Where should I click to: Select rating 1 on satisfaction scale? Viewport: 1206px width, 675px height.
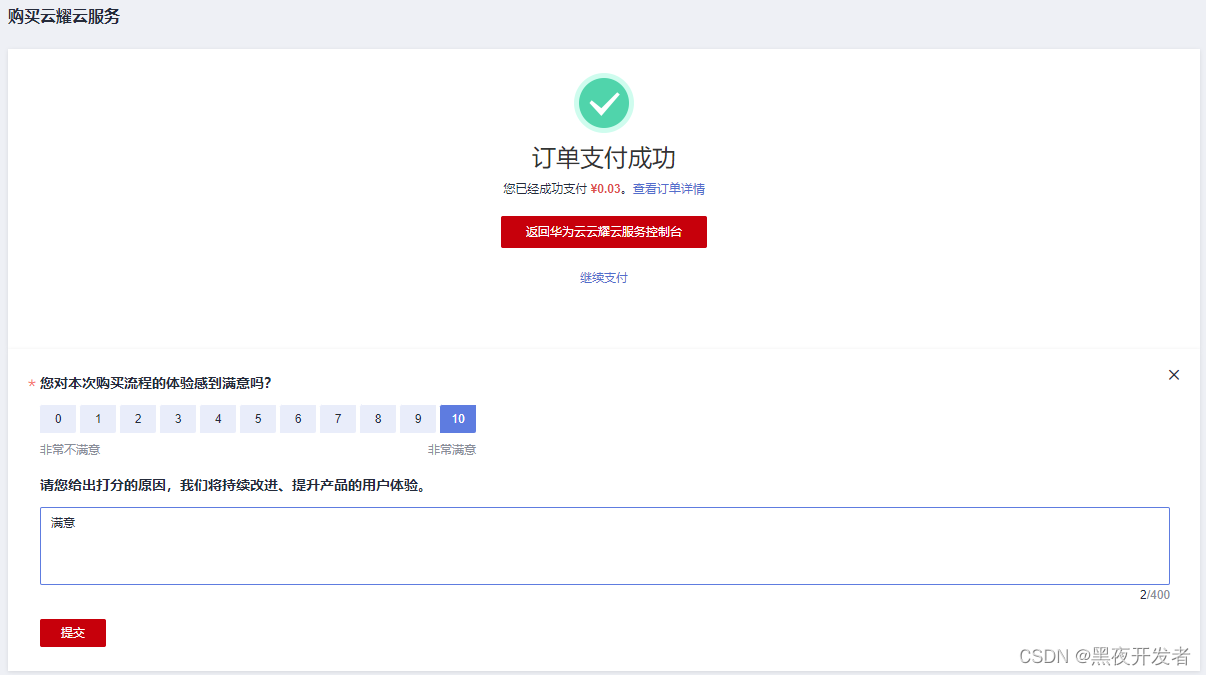(x=98, y=419)
